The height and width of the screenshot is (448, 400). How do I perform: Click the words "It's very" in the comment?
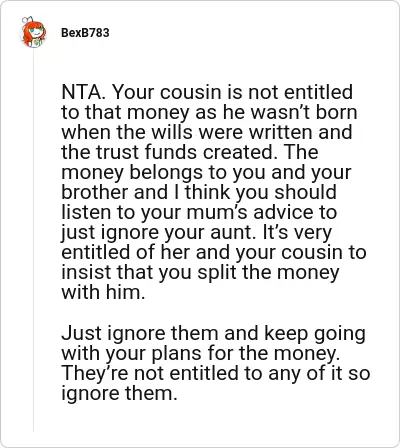pyautogui.click(x=297, y=232)
